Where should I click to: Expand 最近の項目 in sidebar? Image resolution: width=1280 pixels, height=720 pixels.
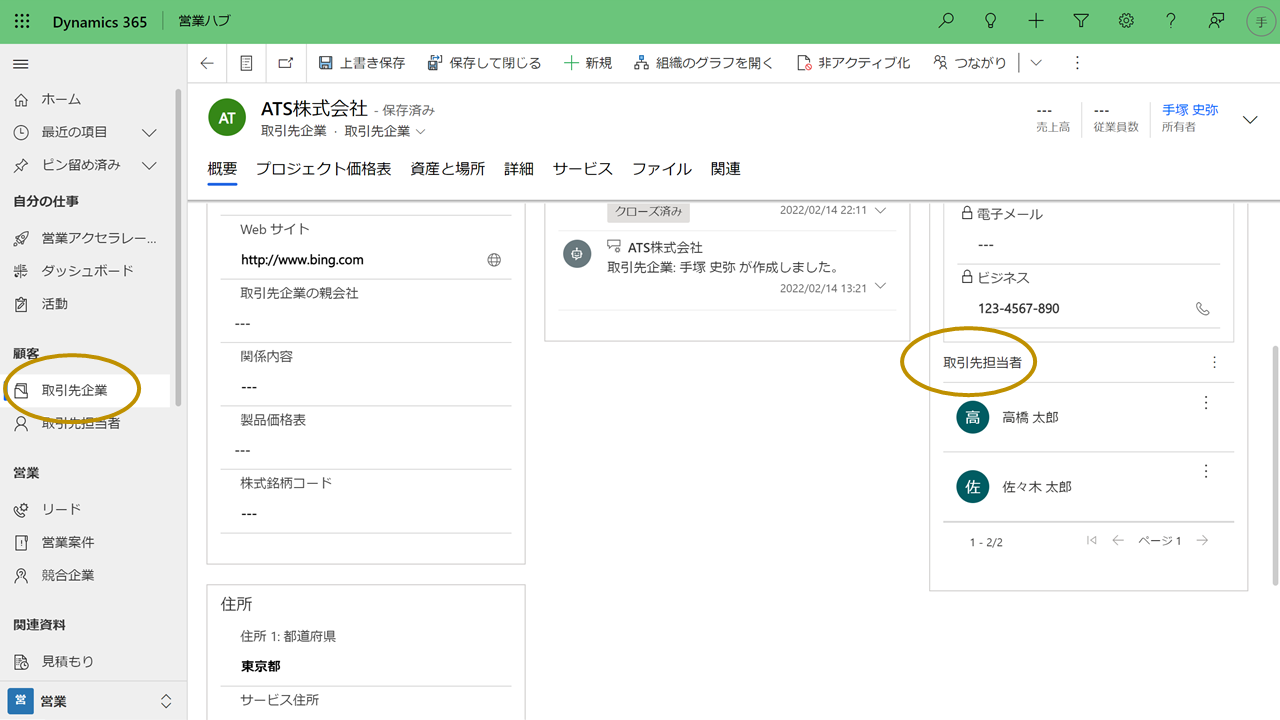[x=150, y=132]
